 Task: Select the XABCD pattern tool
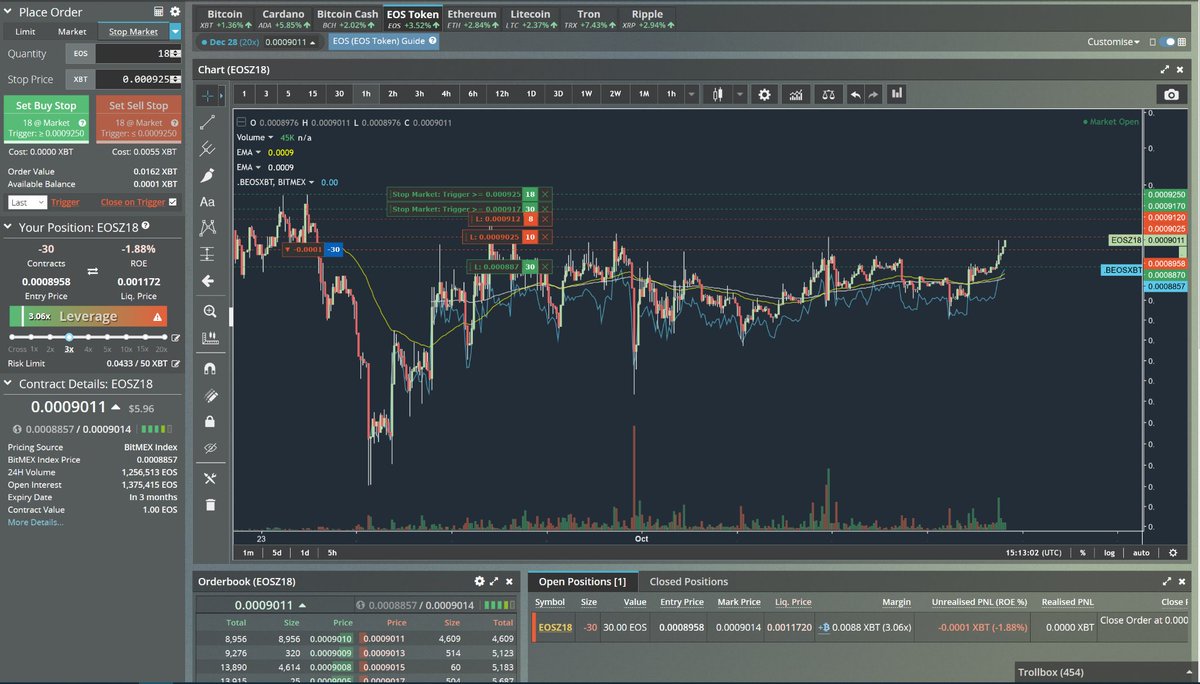(208, 228)
